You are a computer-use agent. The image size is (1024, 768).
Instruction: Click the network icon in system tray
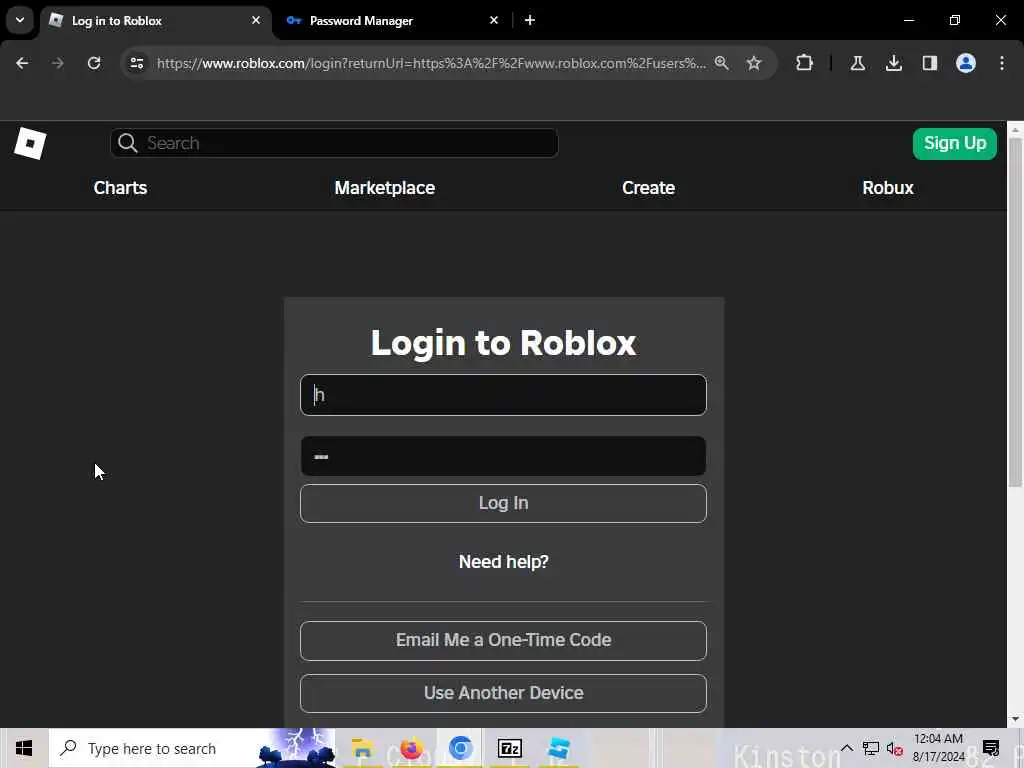871,748
